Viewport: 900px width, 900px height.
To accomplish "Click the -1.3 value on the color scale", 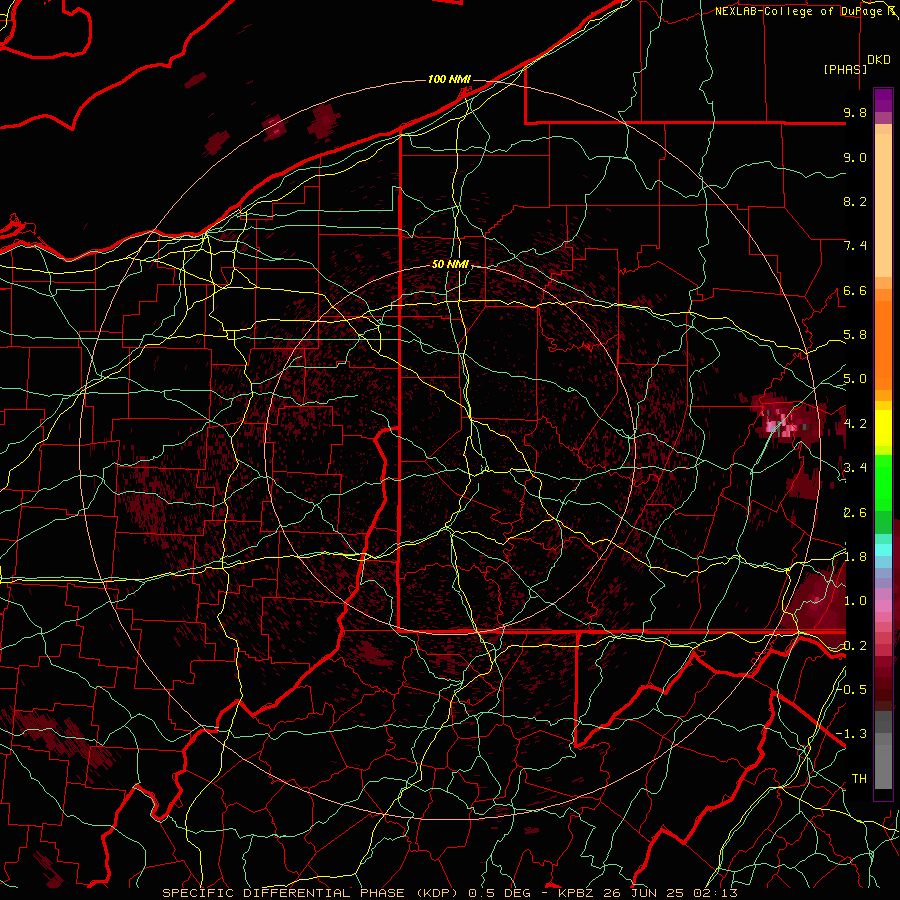I will pyautogui.click(x=852, y=734).
